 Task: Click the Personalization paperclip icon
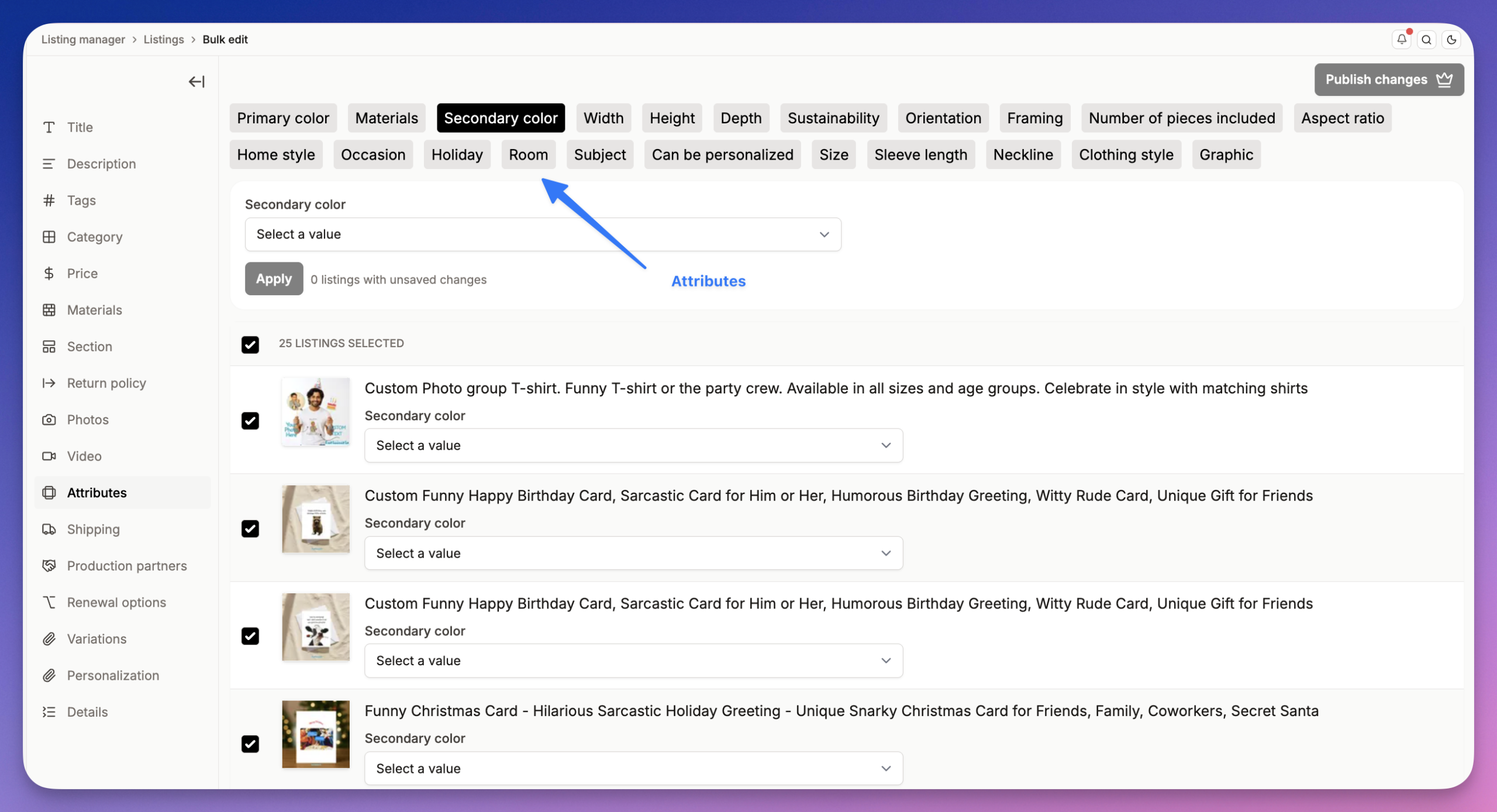tap(49, 675)
